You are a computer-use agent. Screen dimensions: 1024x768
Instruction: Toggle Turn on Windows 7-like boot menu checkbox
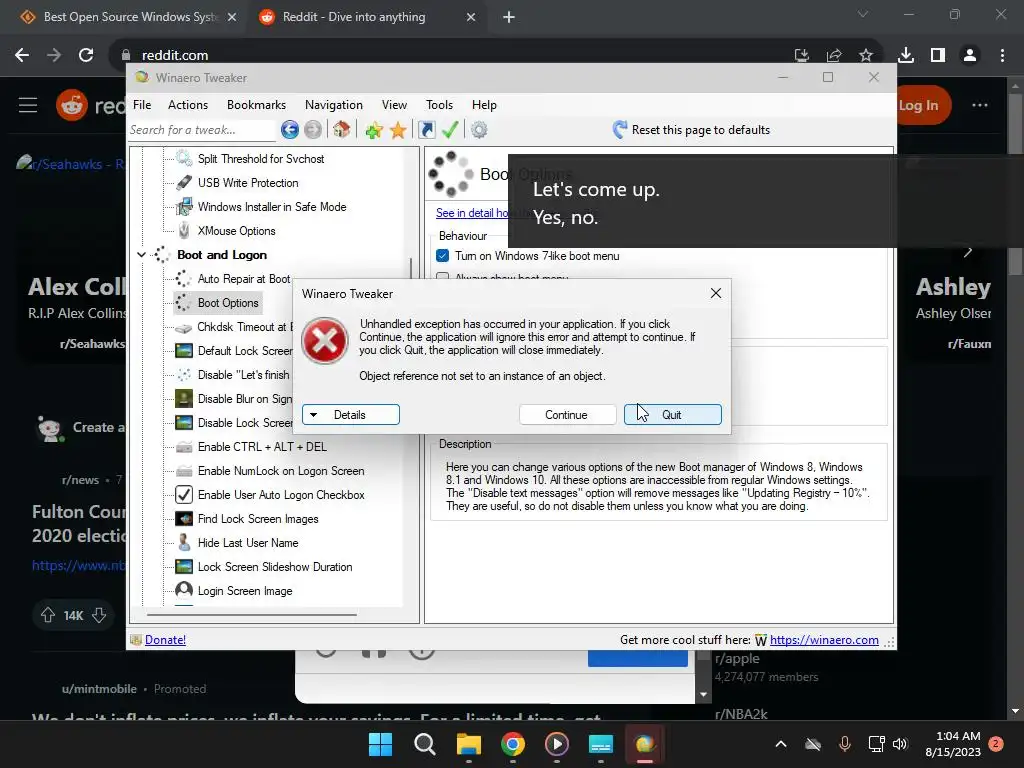coord(442,256)
